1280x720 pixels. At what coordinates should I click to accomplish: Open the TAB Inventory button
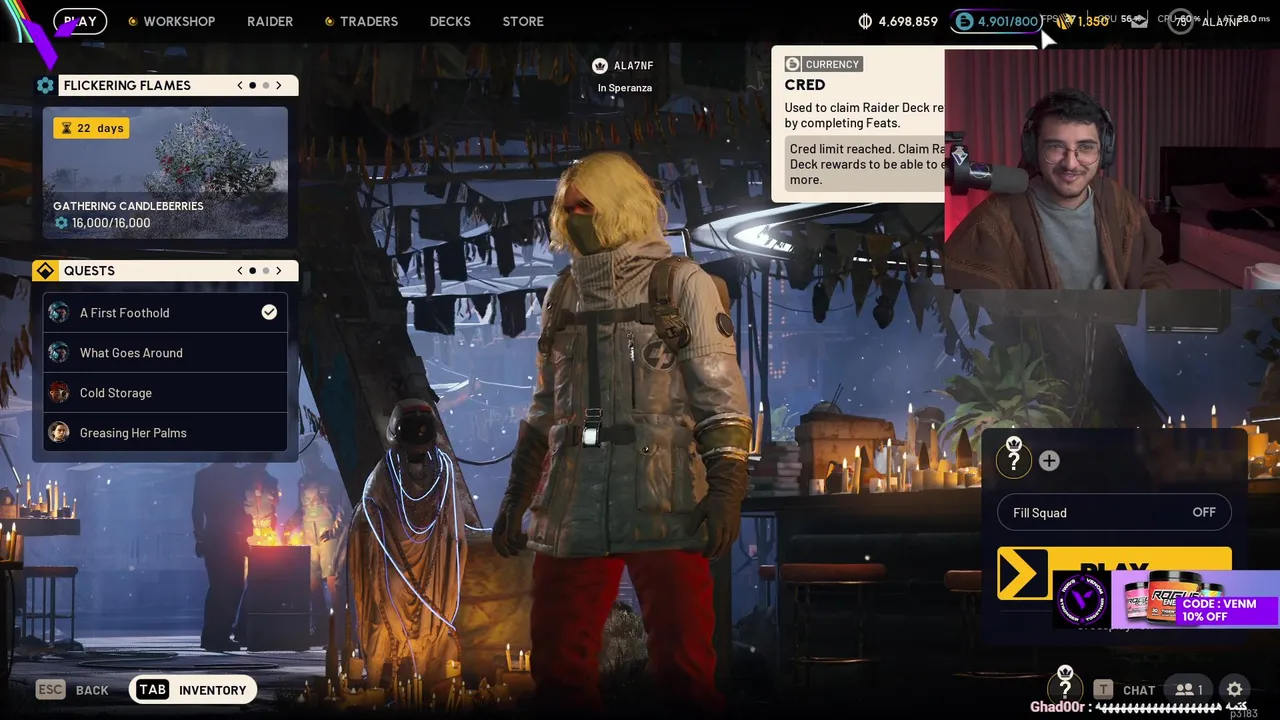pyautogui.click(x=193, y=690)
